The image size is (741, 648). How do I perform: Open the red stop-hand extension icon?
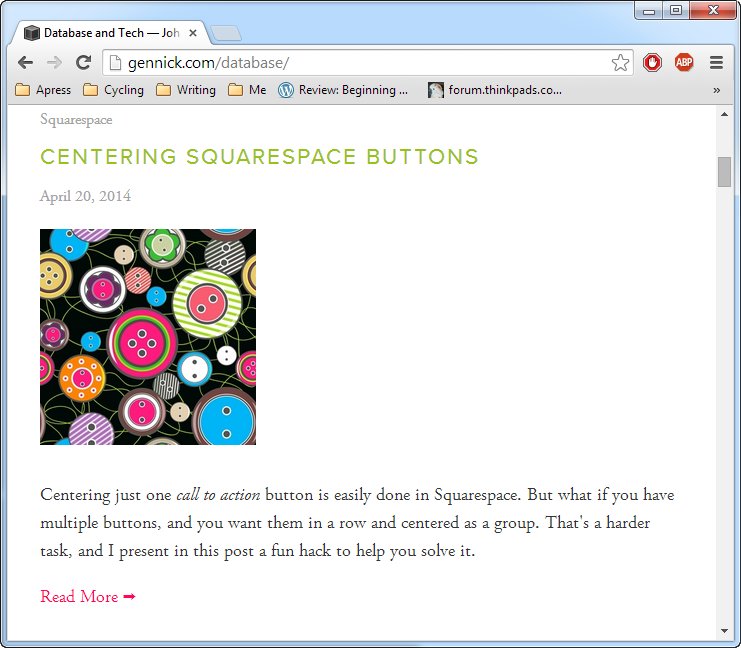click(653, 62)
